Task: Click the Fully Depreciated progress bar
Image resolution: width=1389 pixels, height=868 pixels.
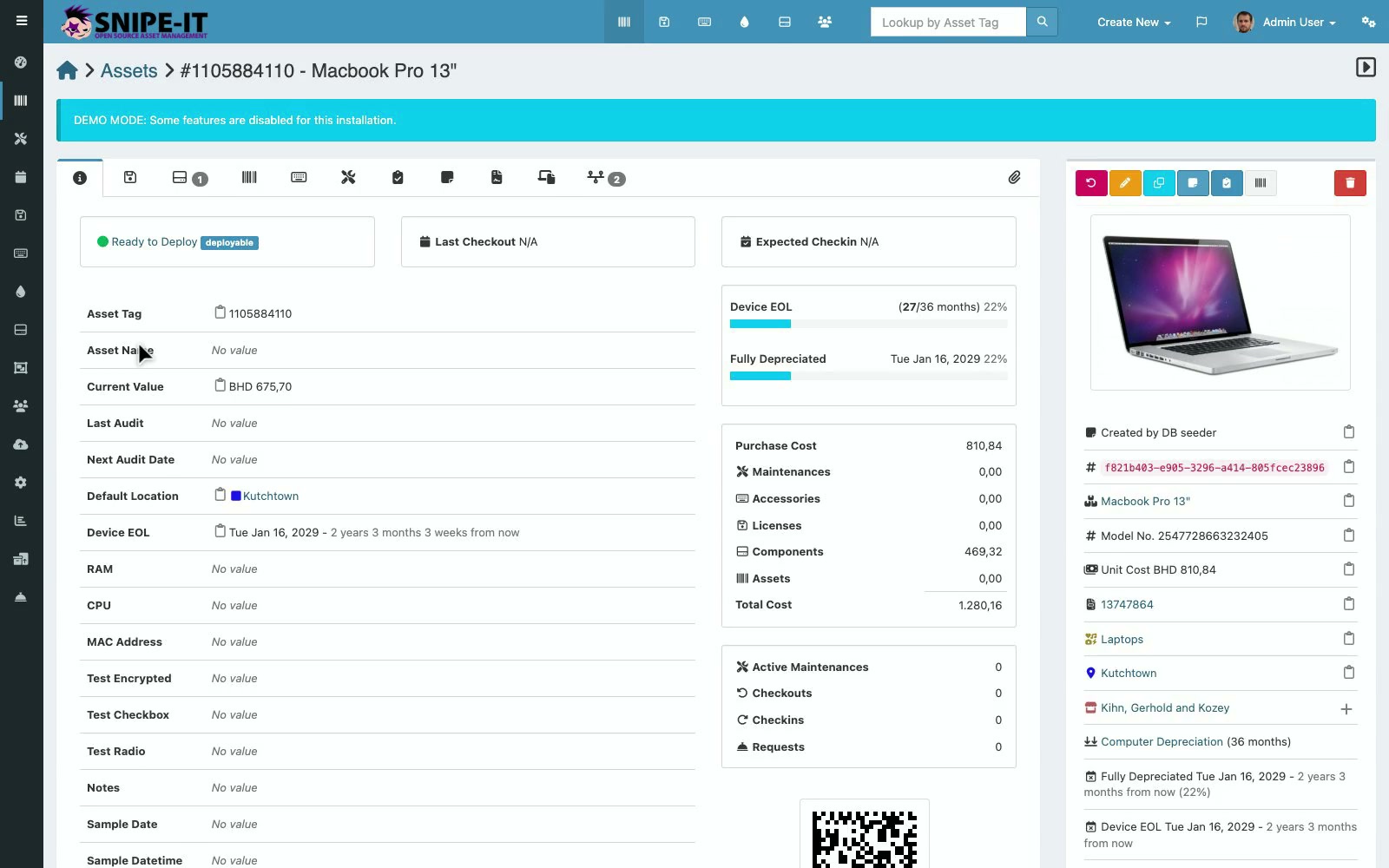Action: pos(868,376)
